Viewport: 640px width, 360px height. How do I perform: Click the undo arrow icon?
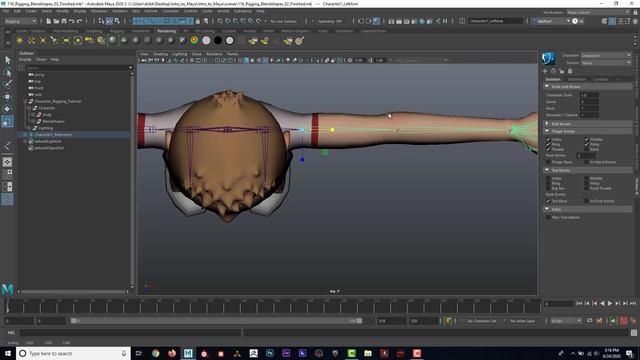(71, 21)
